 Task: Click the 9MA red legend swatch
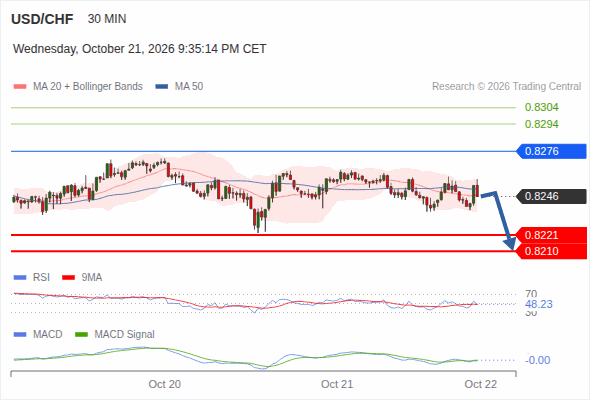tap(68, 278)
